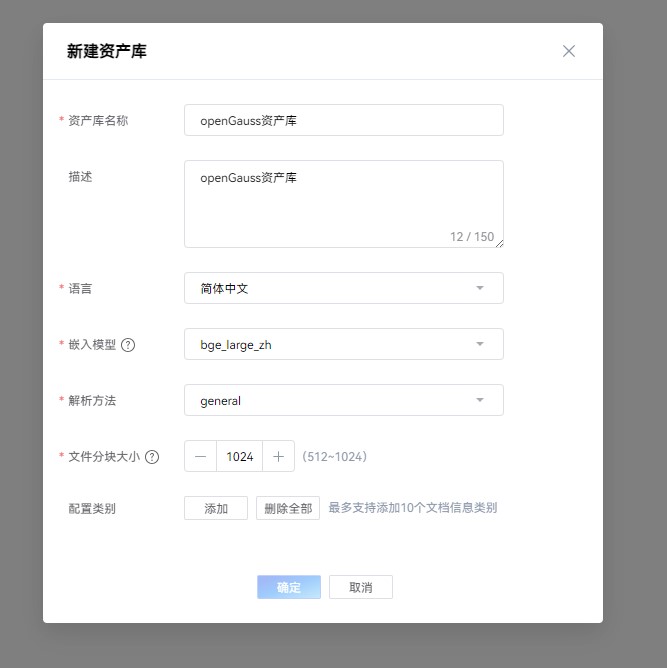Click the 解析方法 label

pyautogui.click(x=92, y=400)
